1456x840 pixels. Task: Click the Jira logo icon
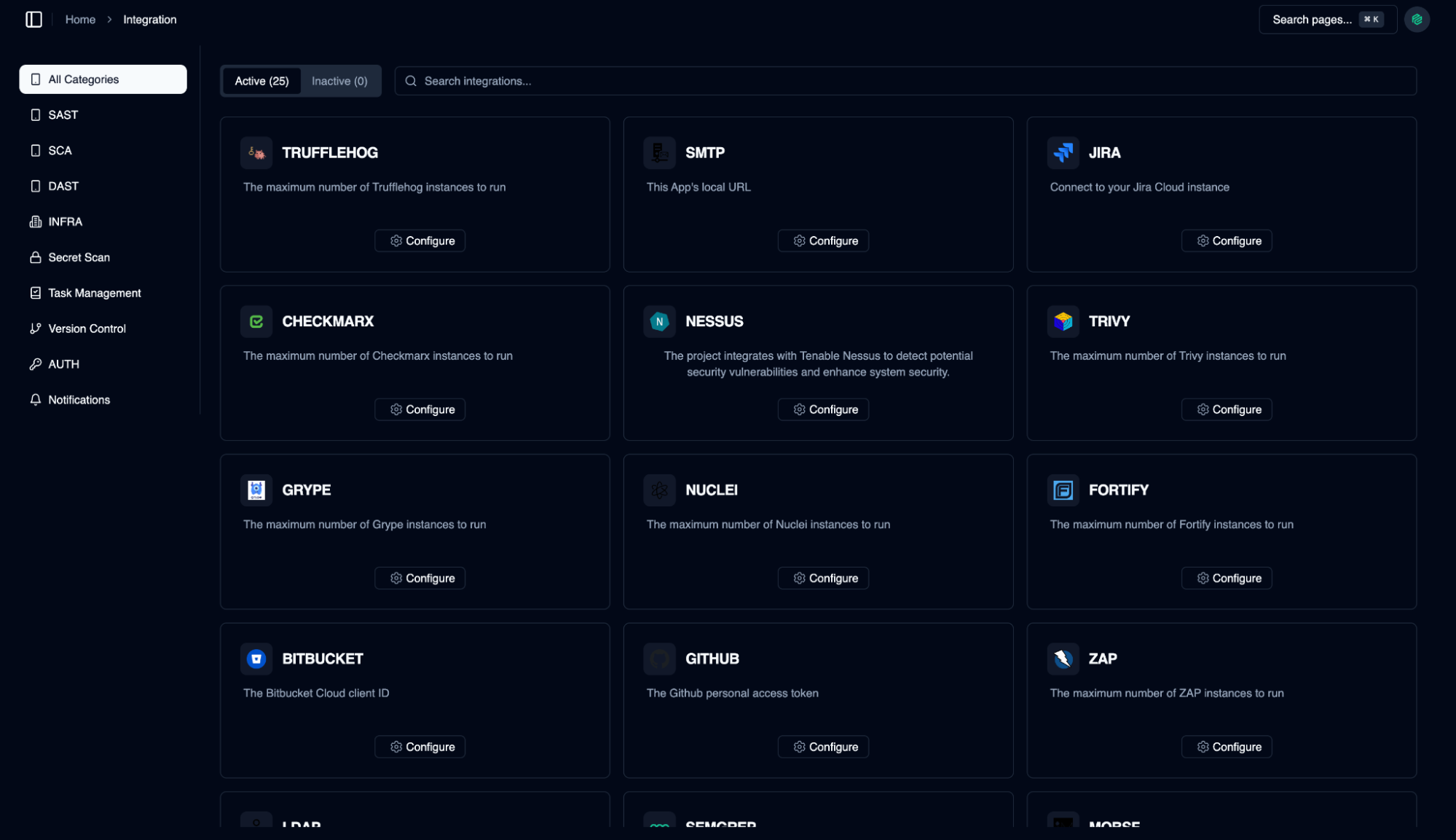click(1063, 153)
